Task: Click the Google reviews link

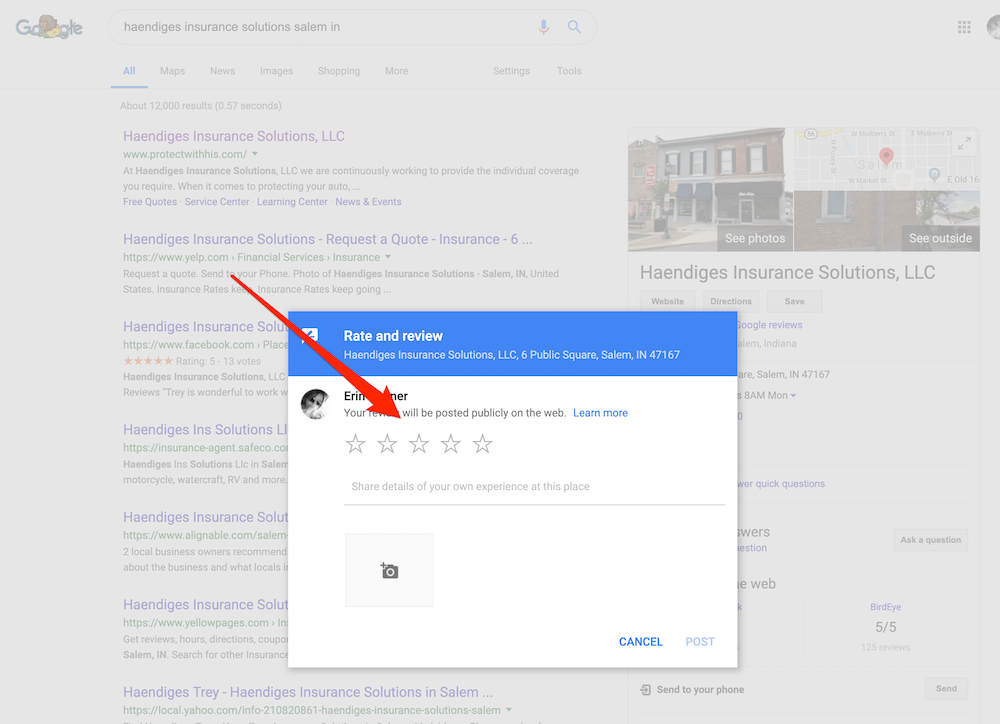Action: [x=768, y=325]
